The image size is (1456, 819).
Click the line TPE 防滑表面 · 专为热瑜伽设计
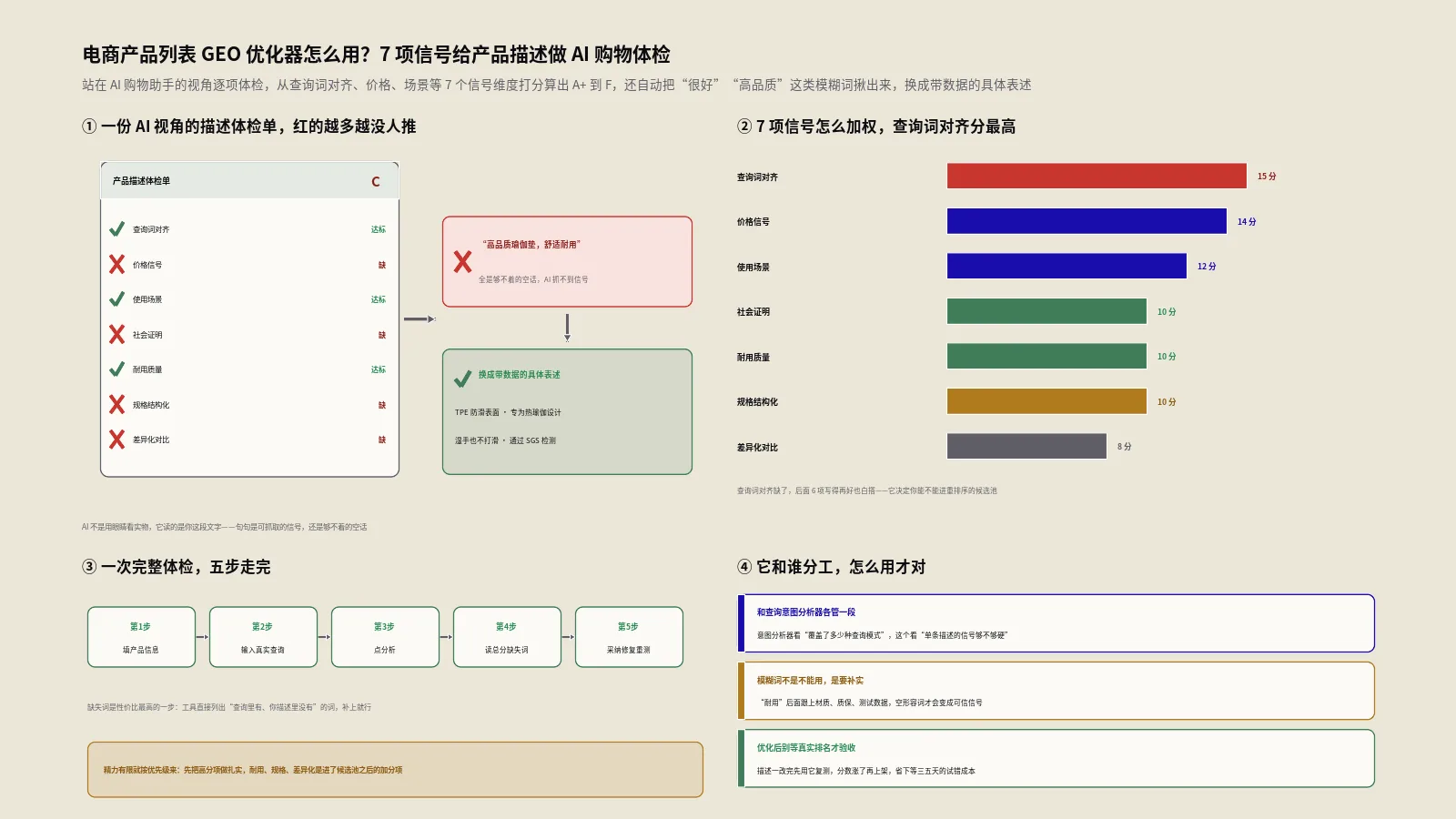(508, 412)
